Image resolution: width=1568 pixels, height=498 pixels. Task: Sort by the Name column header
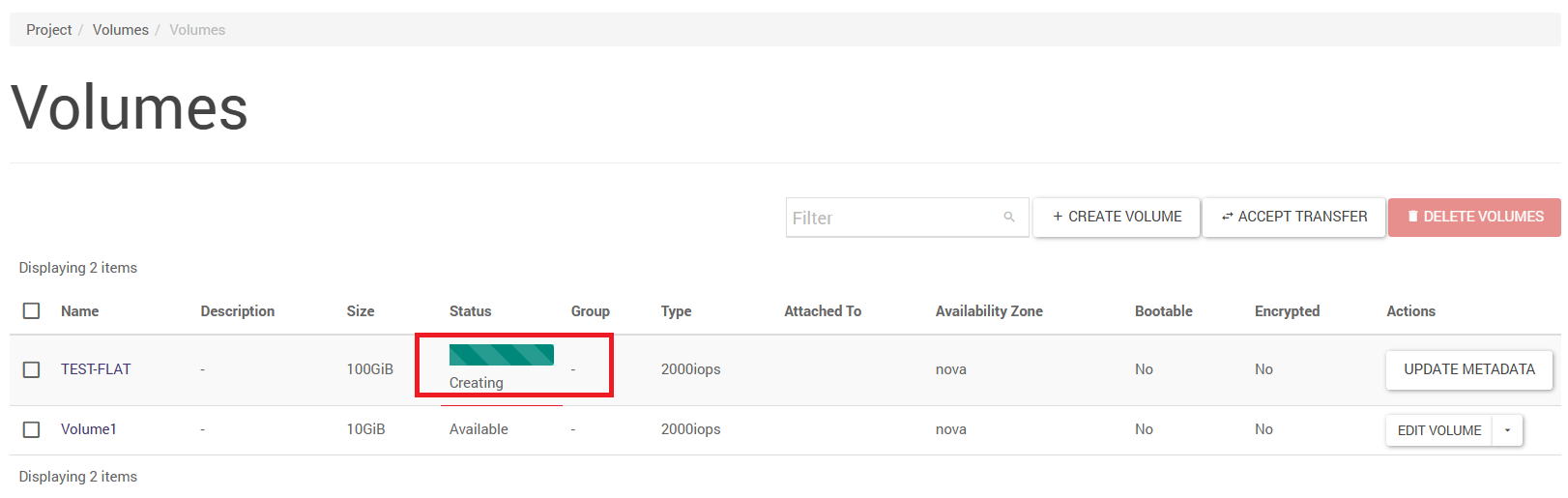pos(79,311)
